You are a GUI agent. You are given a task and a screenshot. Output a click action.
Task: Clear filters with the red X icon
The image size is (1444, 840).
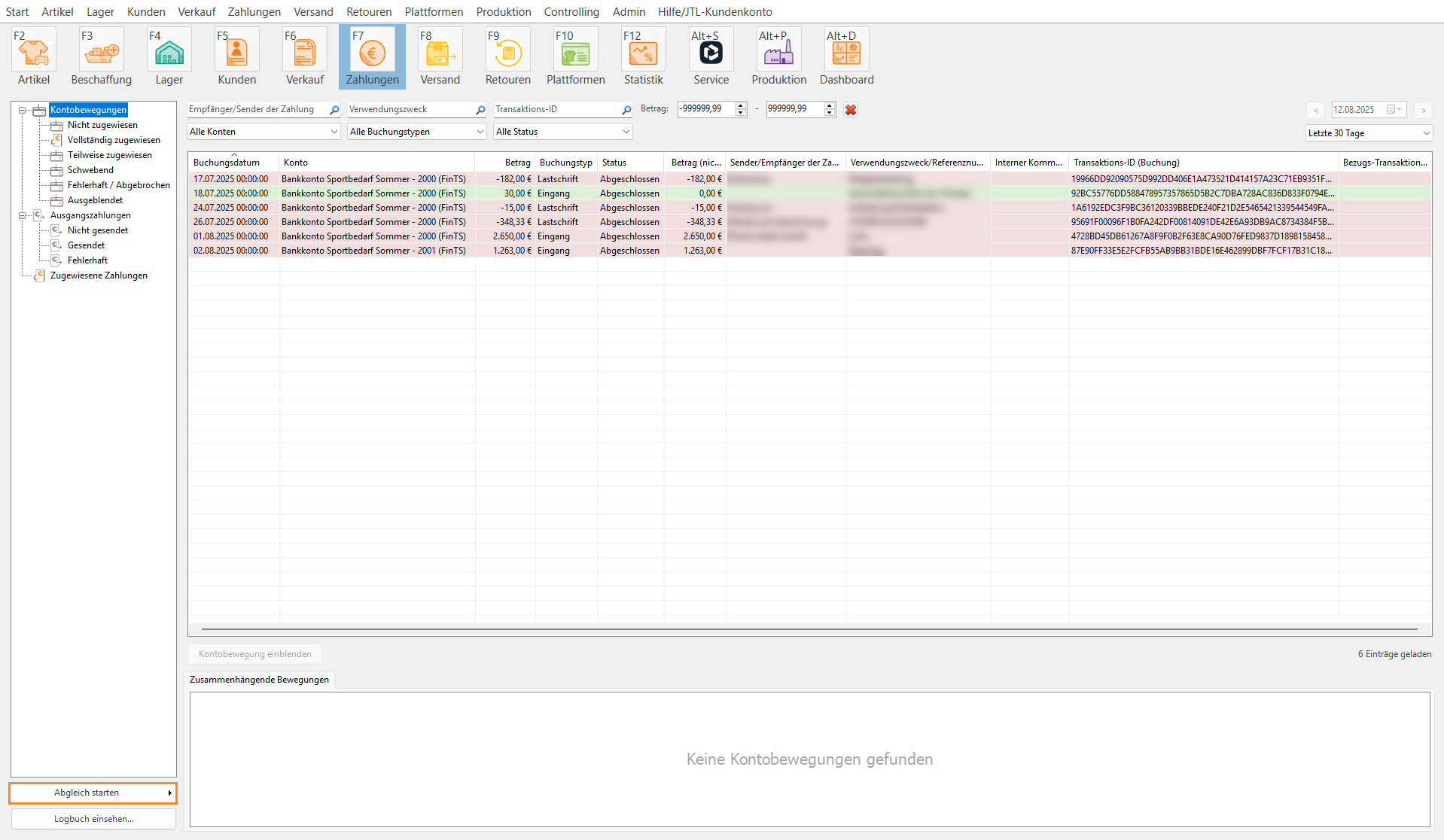851,110
